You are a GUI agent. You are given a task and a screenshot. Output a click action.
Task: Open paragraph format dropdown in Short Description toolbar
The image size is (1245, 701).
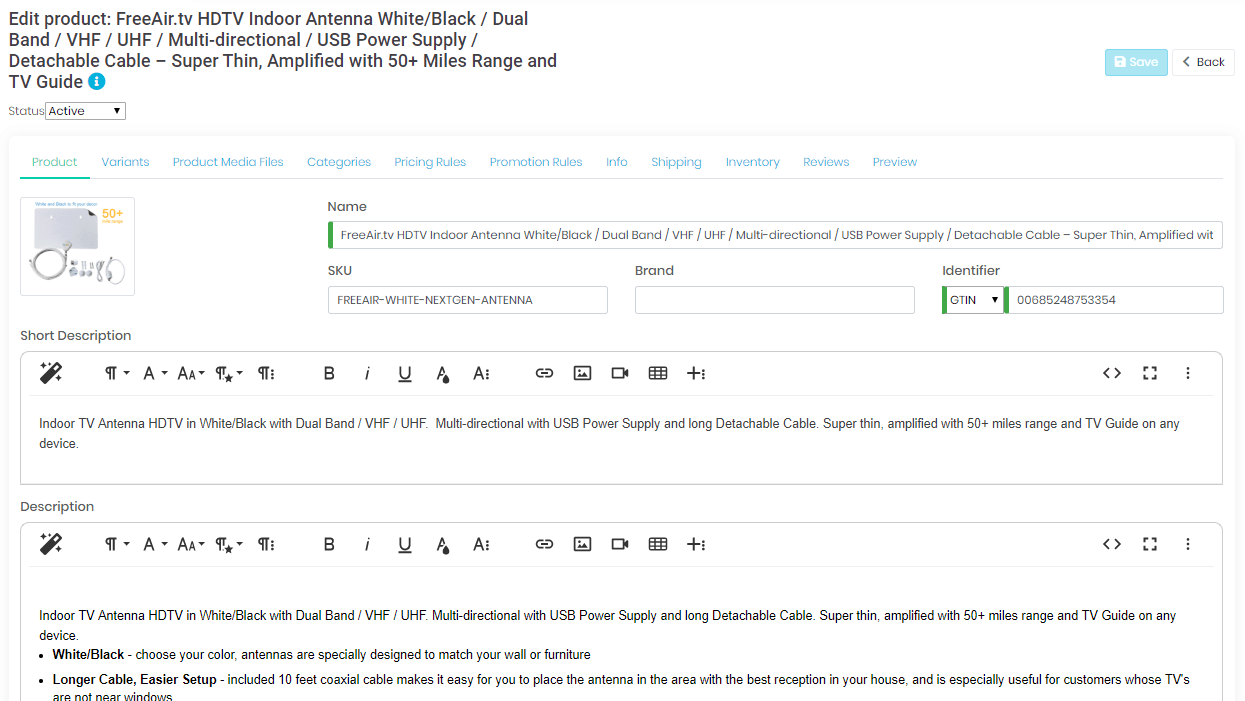(x=117, y=373)
